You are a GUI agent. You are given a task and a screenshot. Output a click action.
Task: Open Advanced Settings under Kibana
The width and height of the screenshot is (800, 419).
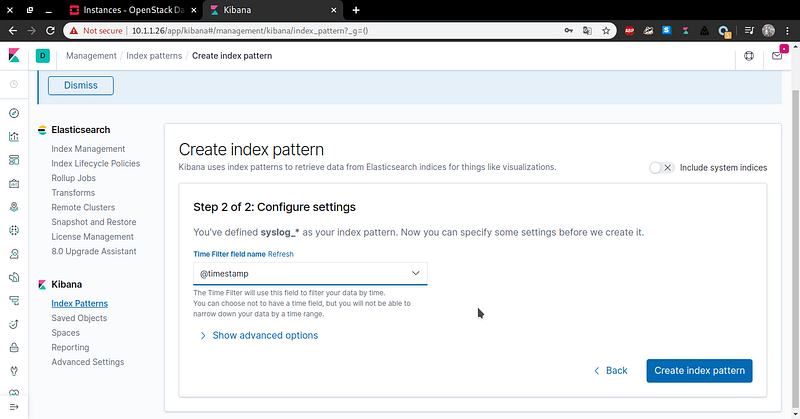pyautogui.click(x=88, y=362)
